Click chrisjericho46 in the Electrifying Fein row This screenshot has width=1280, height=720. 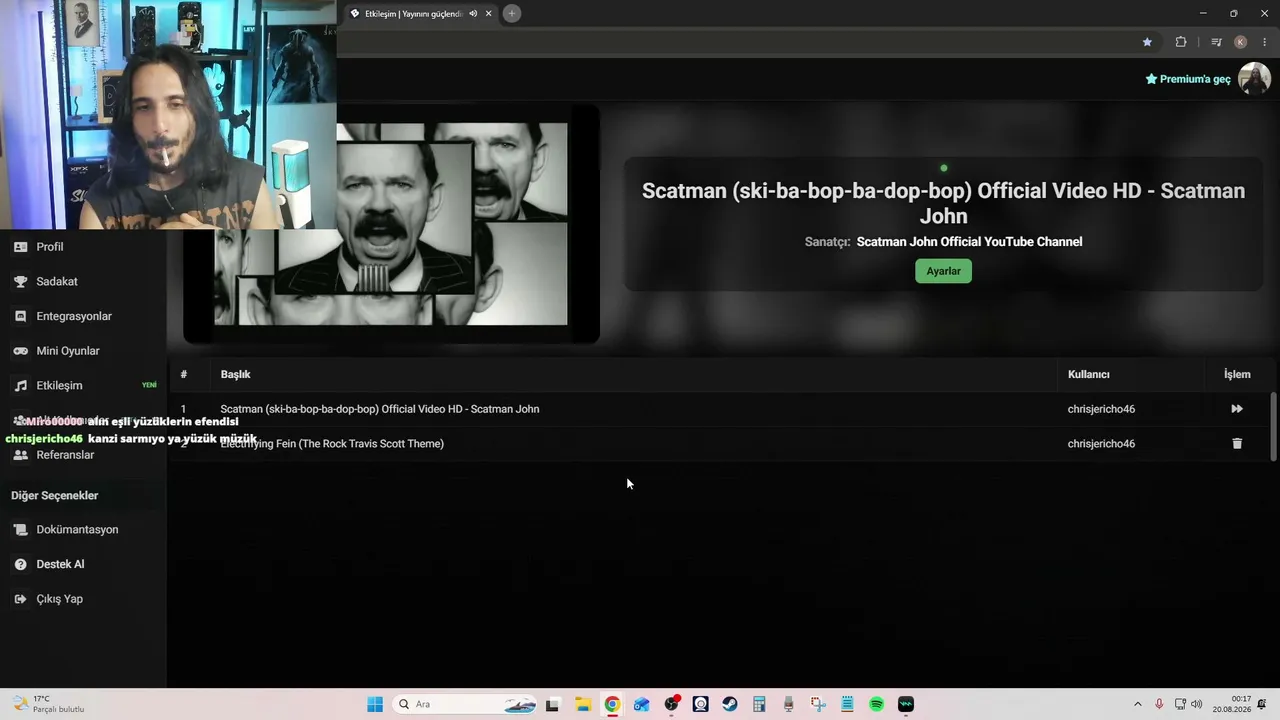[1101, 443]
